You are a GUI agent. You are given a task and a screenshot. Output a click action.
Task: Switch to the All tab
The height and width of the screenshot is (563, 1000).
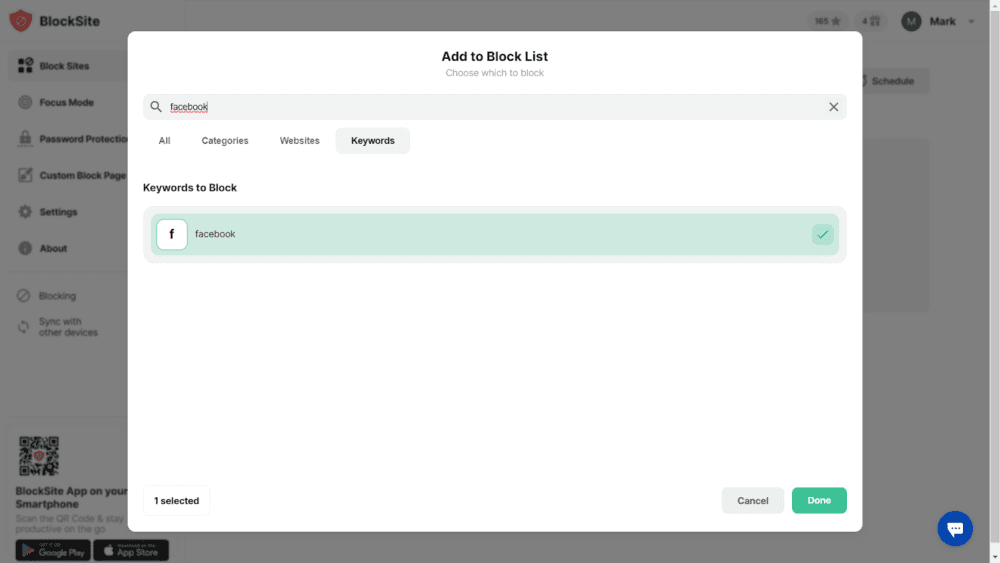[164, 141]
